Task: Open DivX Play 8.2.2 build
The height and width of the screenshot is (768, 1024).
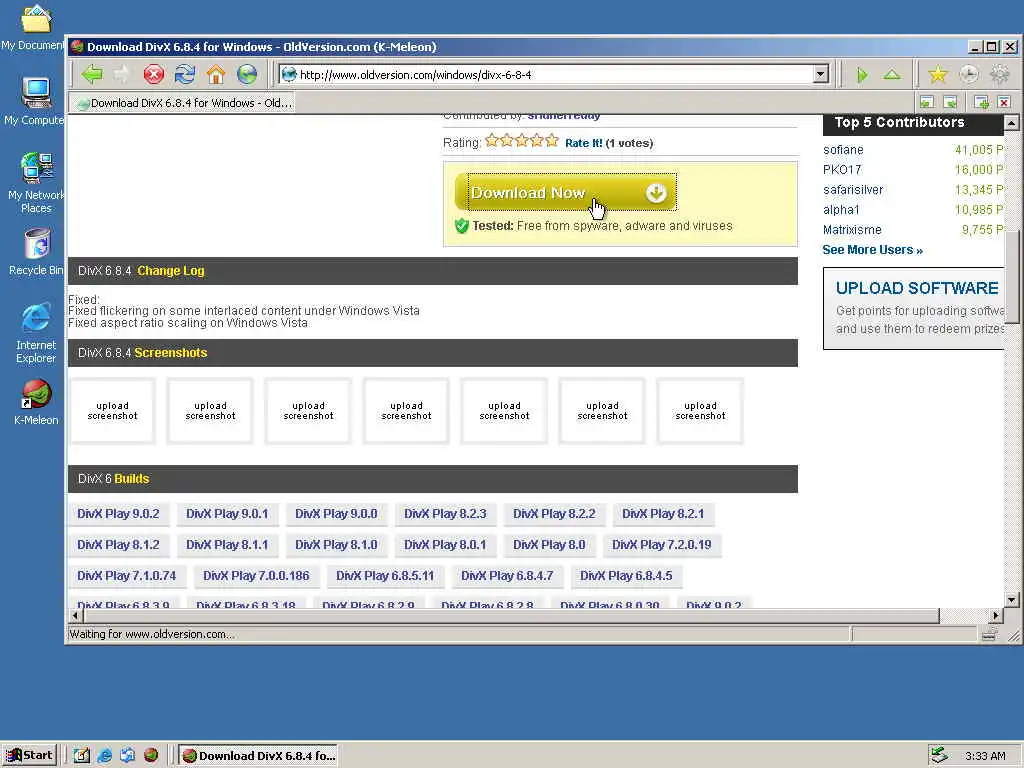Action: pyautogui.click(x=554, y=514)
